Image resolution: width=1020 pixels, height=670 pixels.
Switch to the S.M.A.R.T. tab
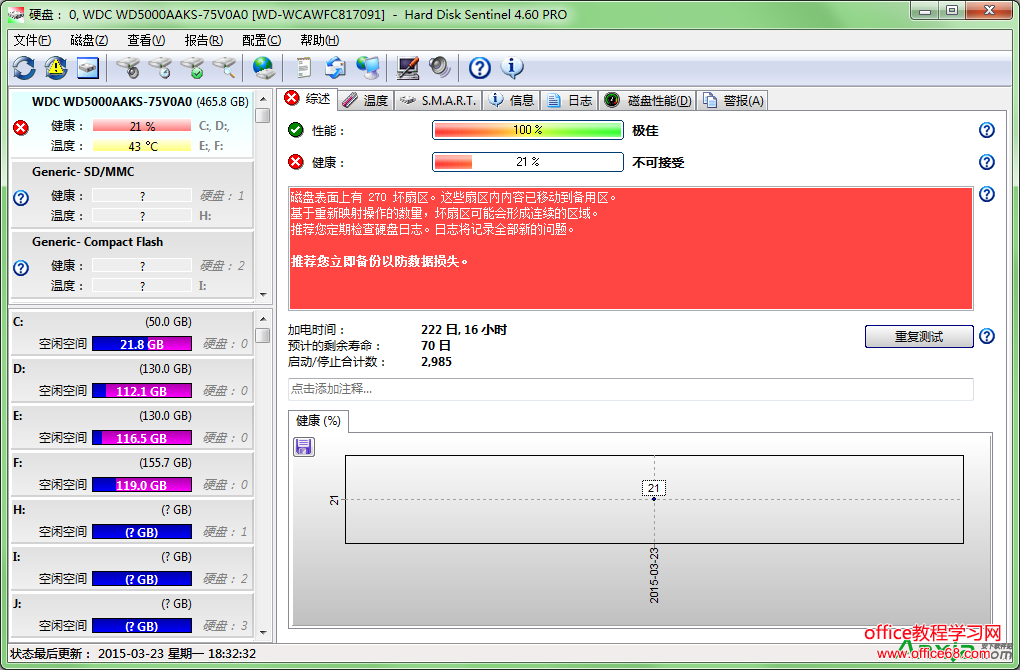click(438, 100)
